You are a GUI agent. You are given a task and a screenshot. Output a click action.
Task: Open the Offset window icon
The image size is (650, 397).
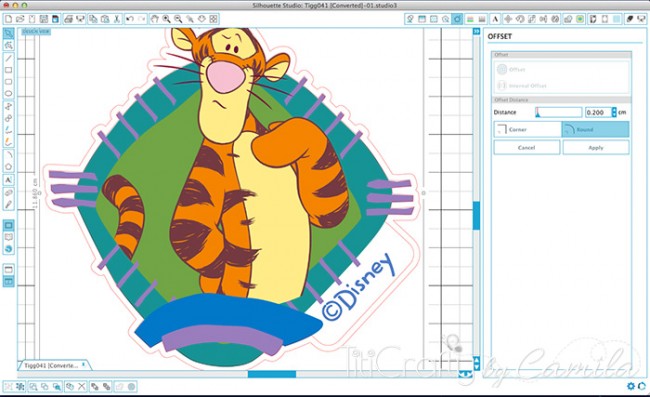(457, 19)
